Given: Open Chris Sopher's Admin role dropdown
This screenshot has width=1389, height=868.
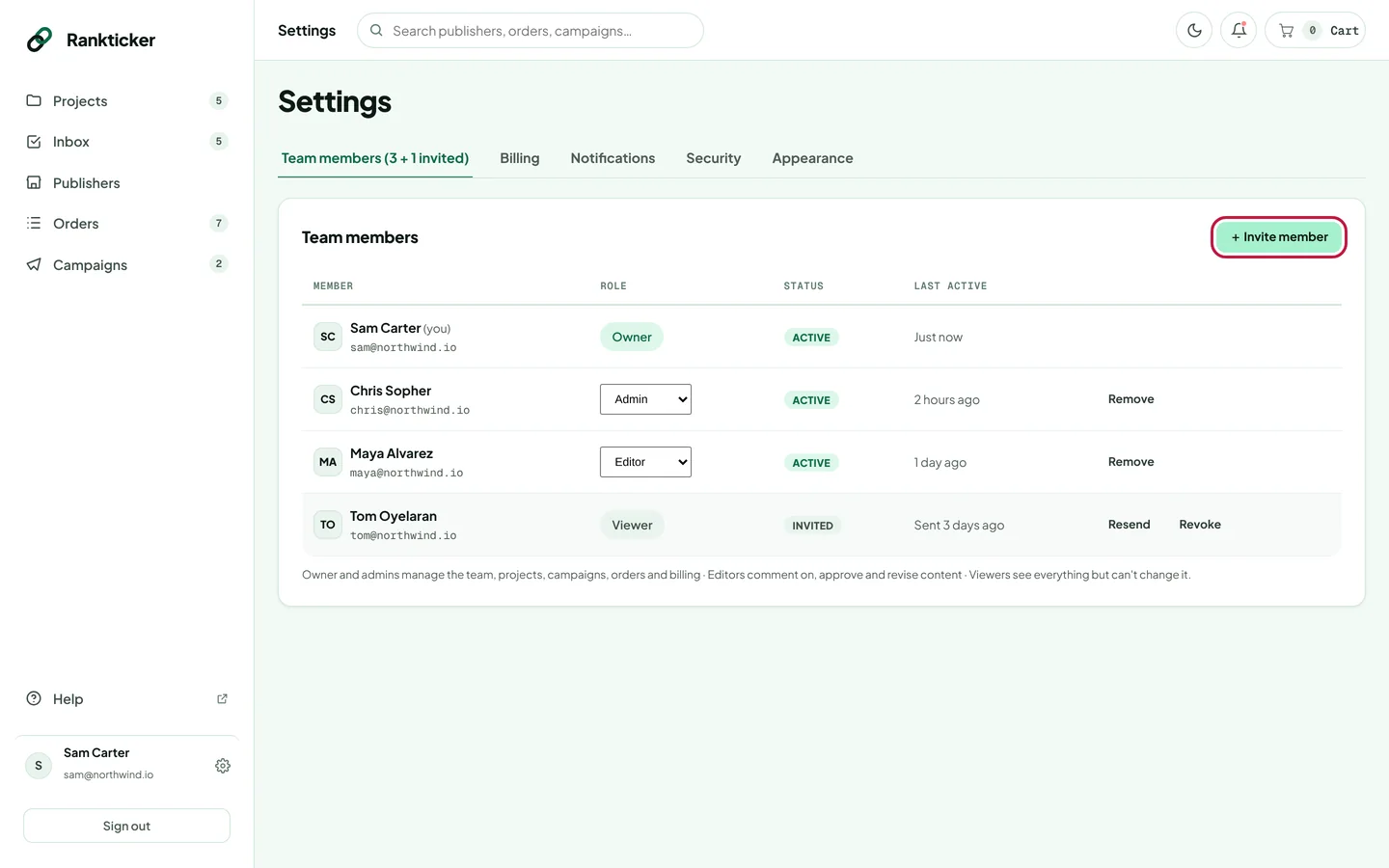Looking at the screenshot, I should (x=645, y=399).
